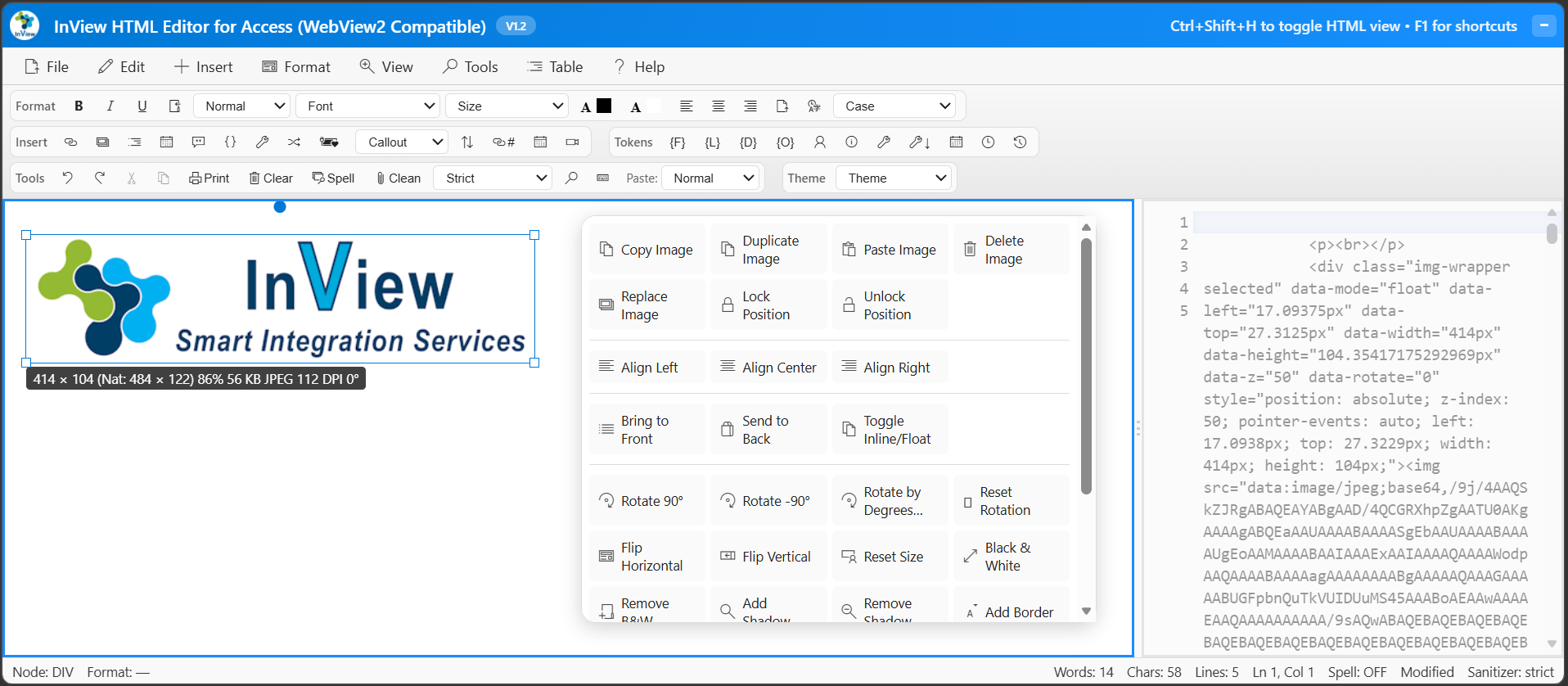Open the Case dropdown

click(895, 106)
